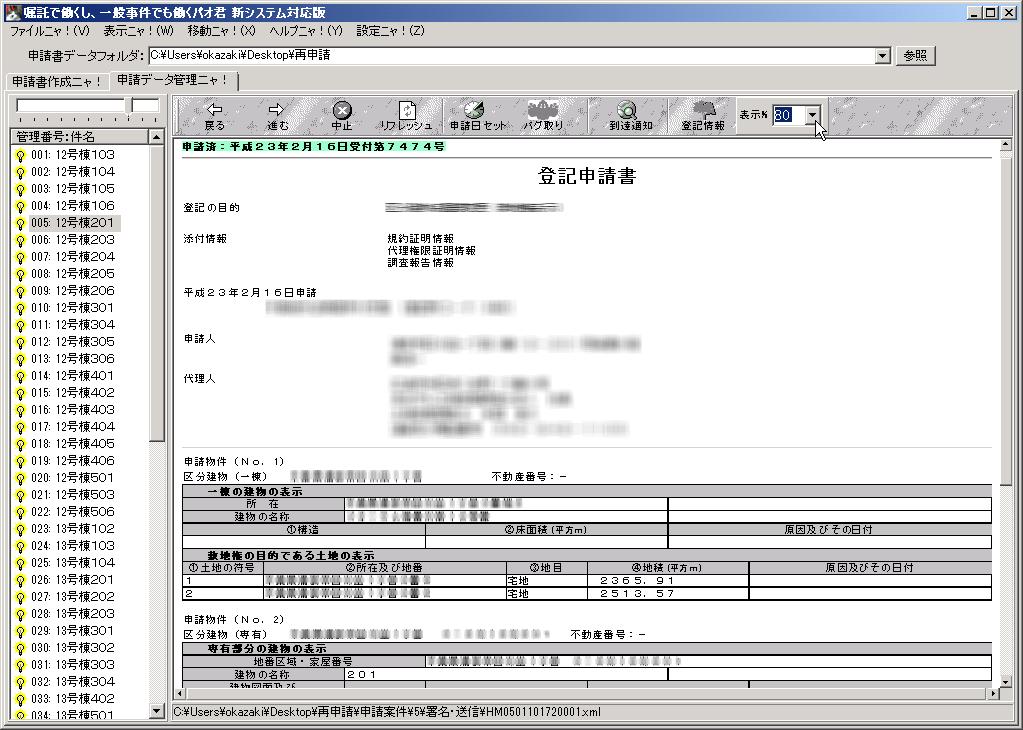Click the bulb icon beside 003: 12号棟105
The image size is (1023, 730).
click(x=20, y=190)
